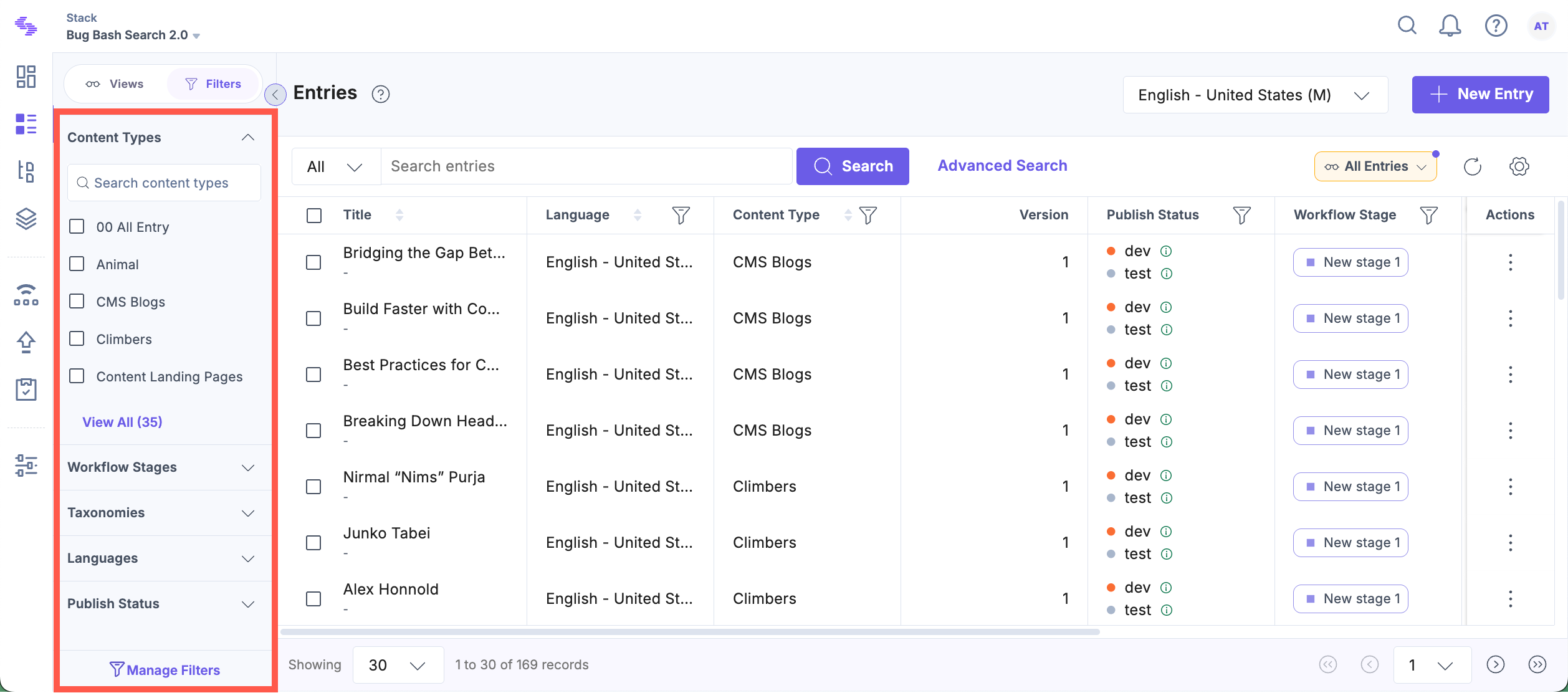Expand the Publish Status filter section
This screenshot has height=693, width=1568.
(248, 605)
